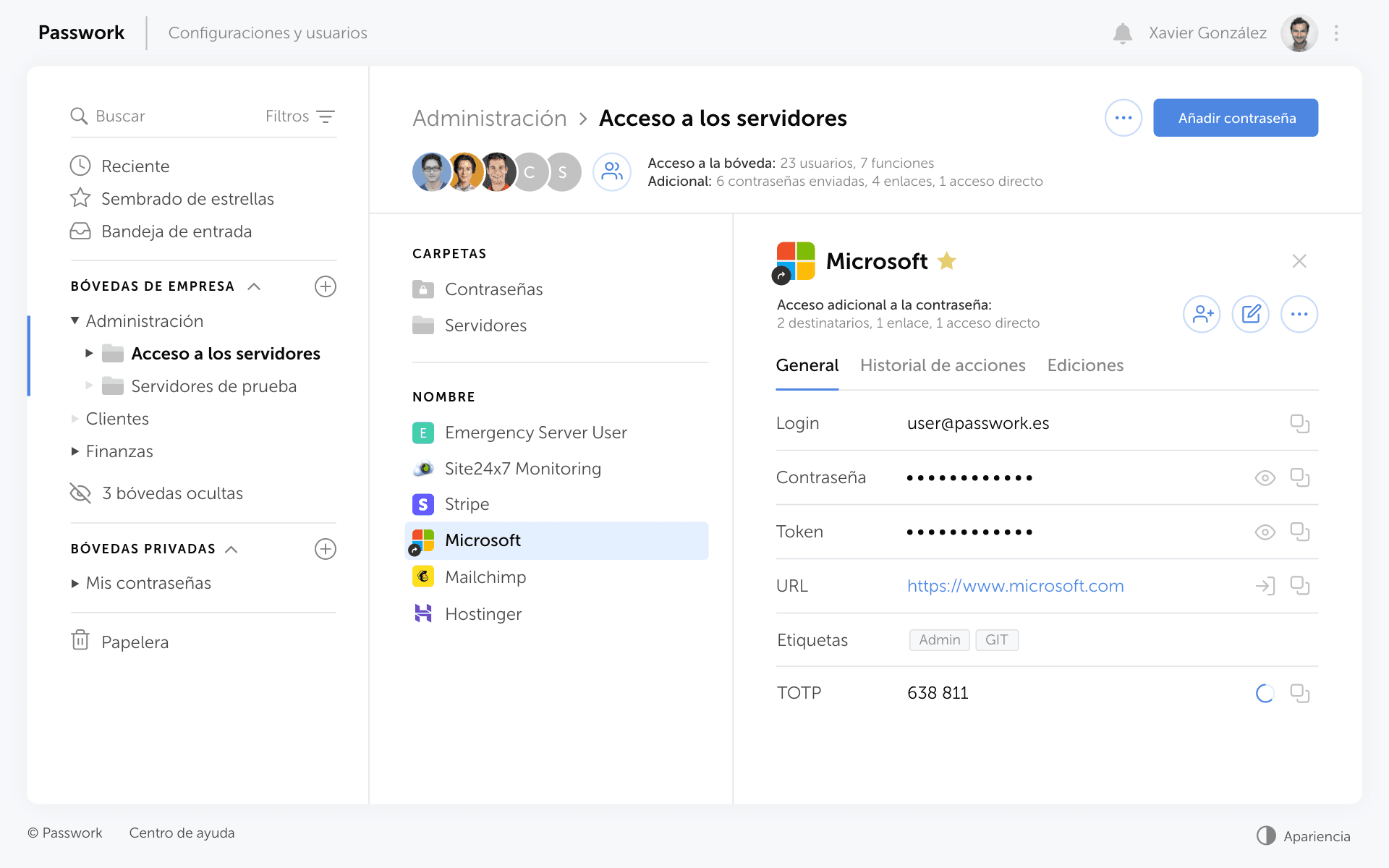Open vault users access icon
The width and height of the screenshot is (1389, 868).
pyautogui.click(x=612, y=171)
